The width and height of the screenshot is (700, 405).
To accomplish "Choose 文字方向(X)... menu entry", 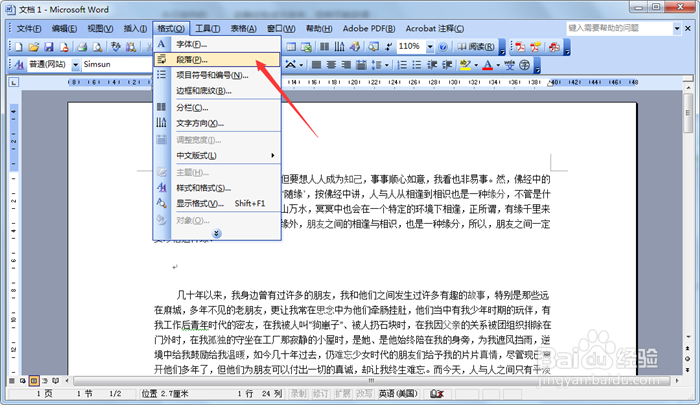I will [x=217, y=123].
